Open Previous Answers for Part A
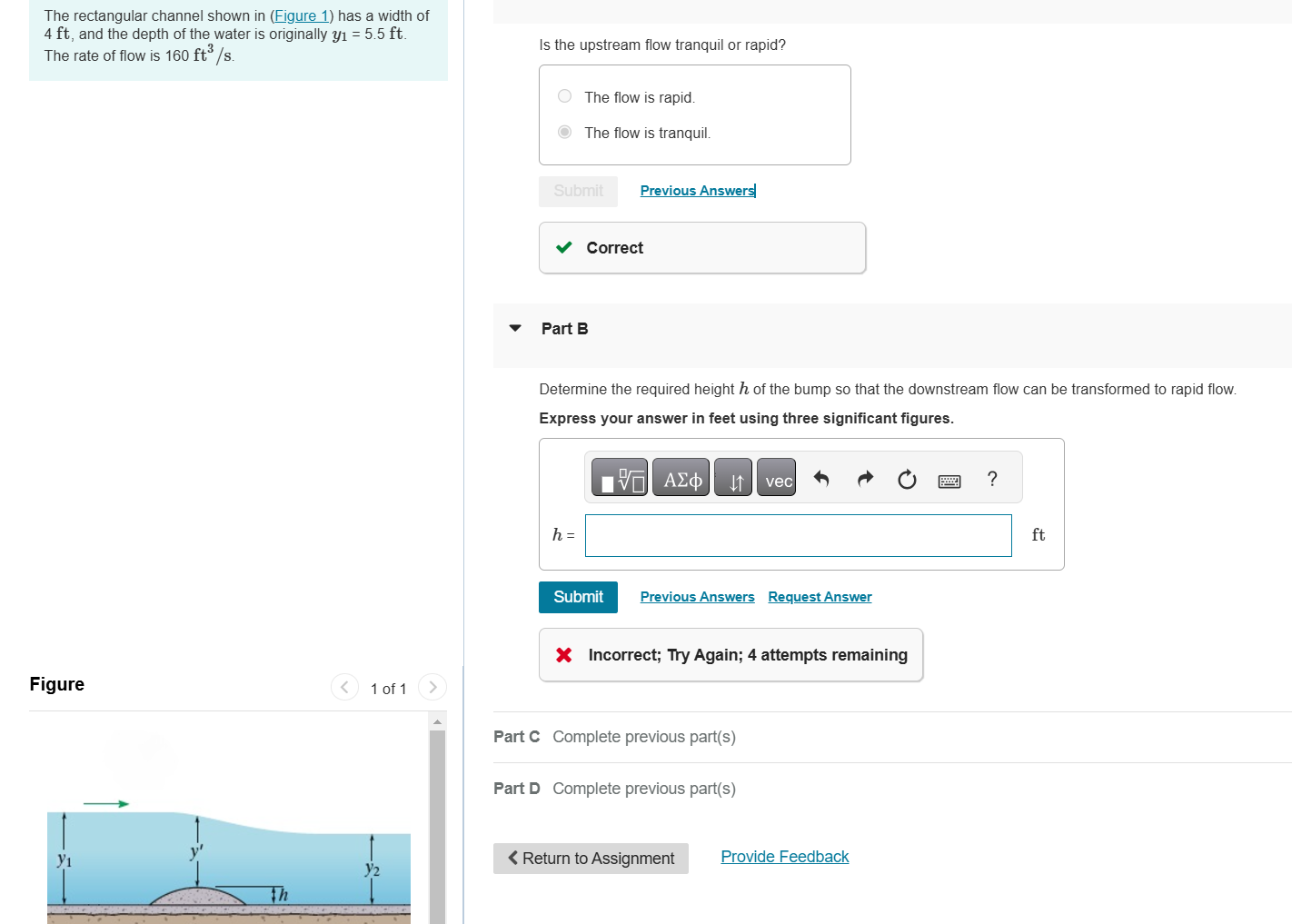This screenshot has width=1292, height=924. coord(697,191)
